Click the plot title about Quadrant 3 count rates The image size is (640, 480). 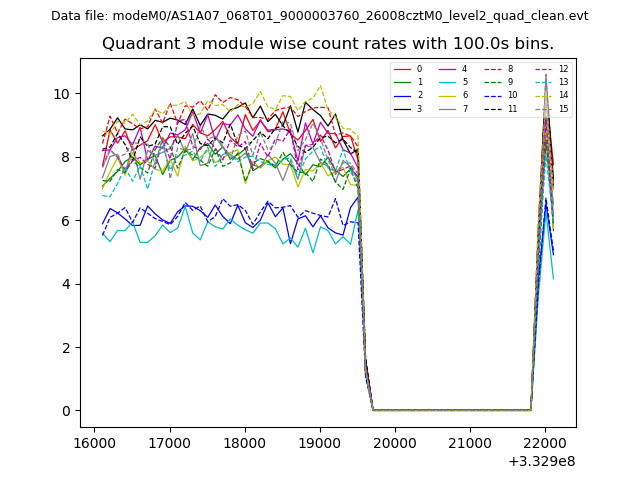click(328, 44)
